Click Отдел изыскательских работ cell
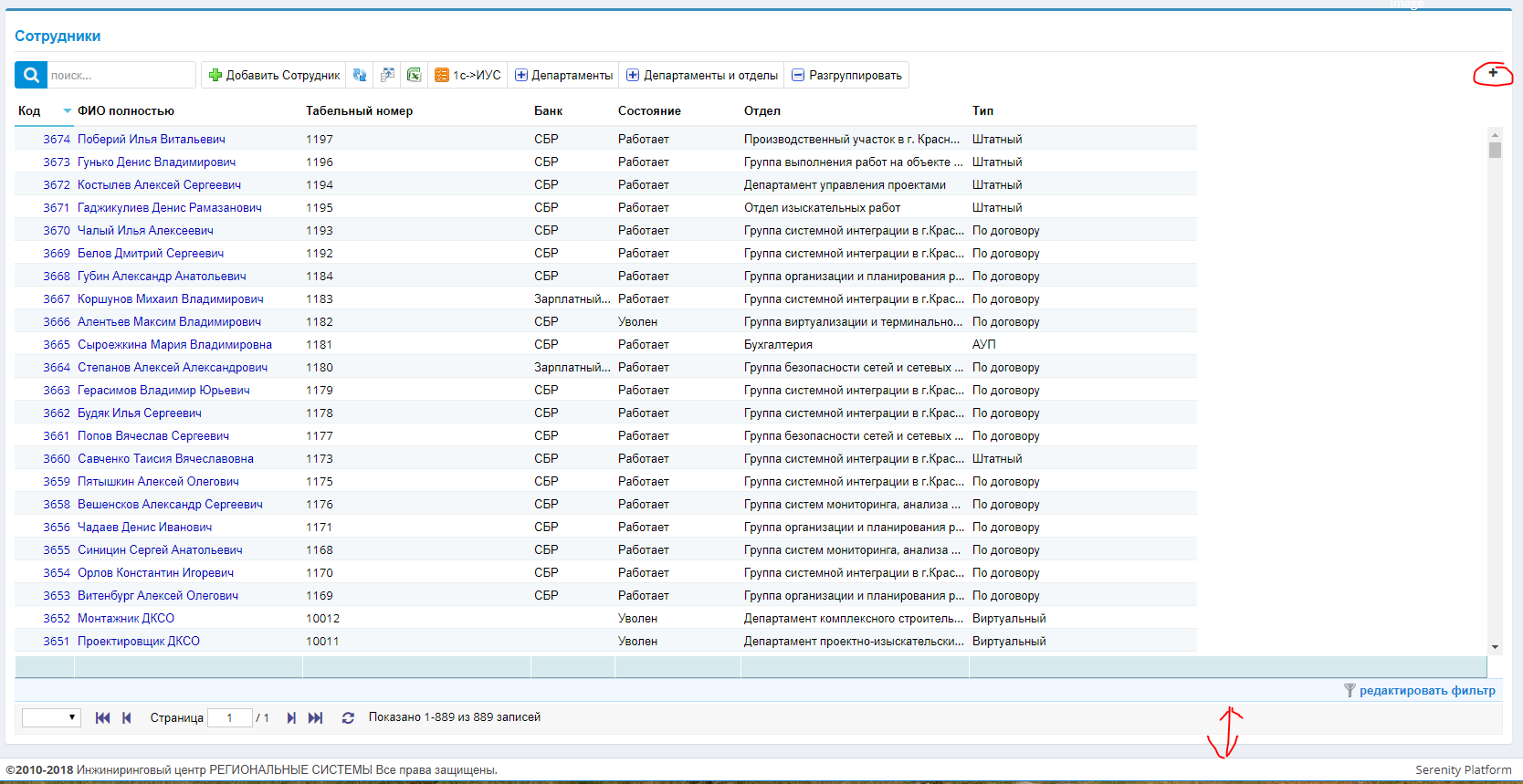Image resolution: width=1523 pixels, height=784 pixels. click(822, 207)
